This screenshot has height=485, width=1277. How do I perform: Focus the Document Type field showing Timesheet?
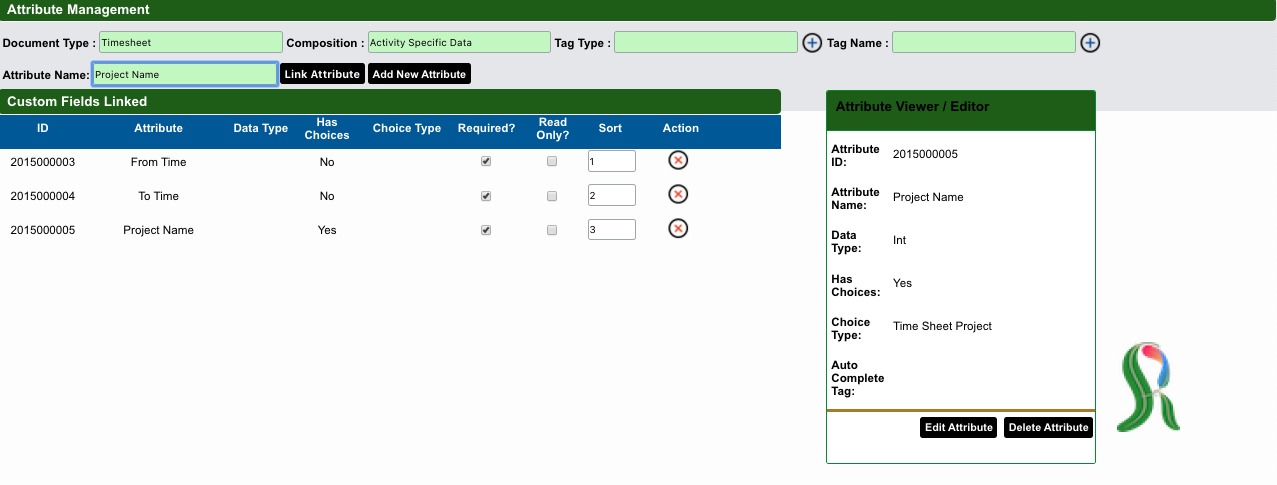(190, 42)
